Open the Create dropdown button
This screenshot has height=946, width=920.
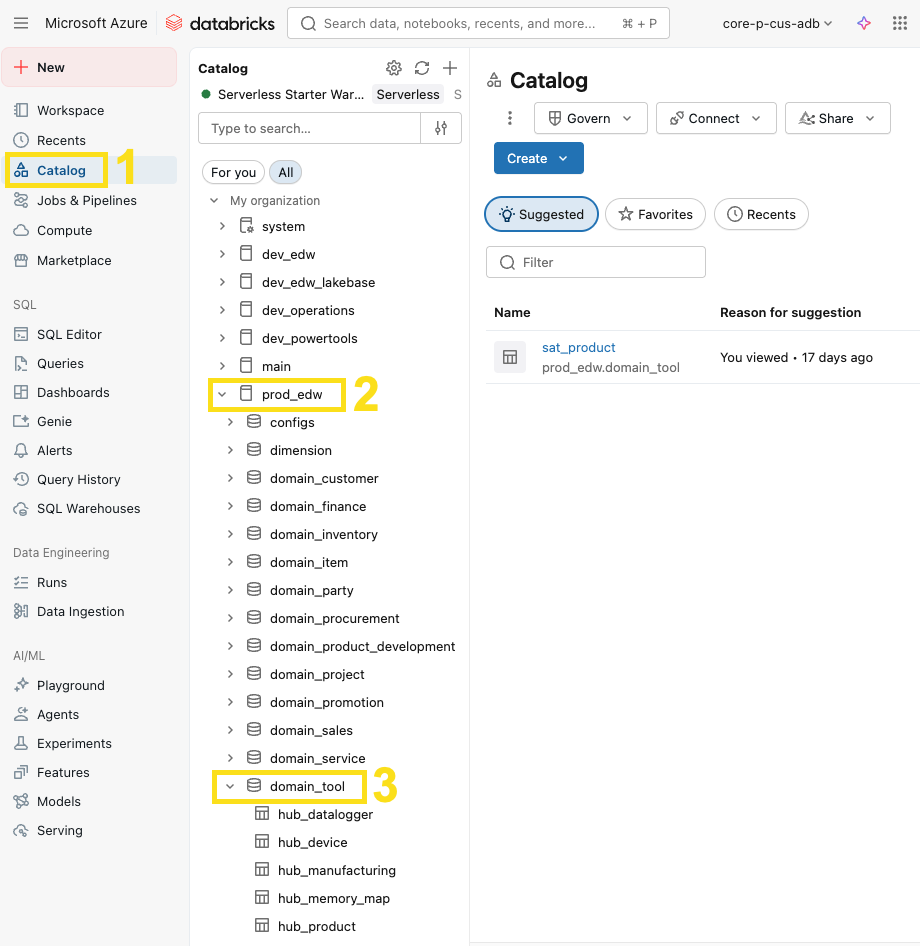point(539,158)
